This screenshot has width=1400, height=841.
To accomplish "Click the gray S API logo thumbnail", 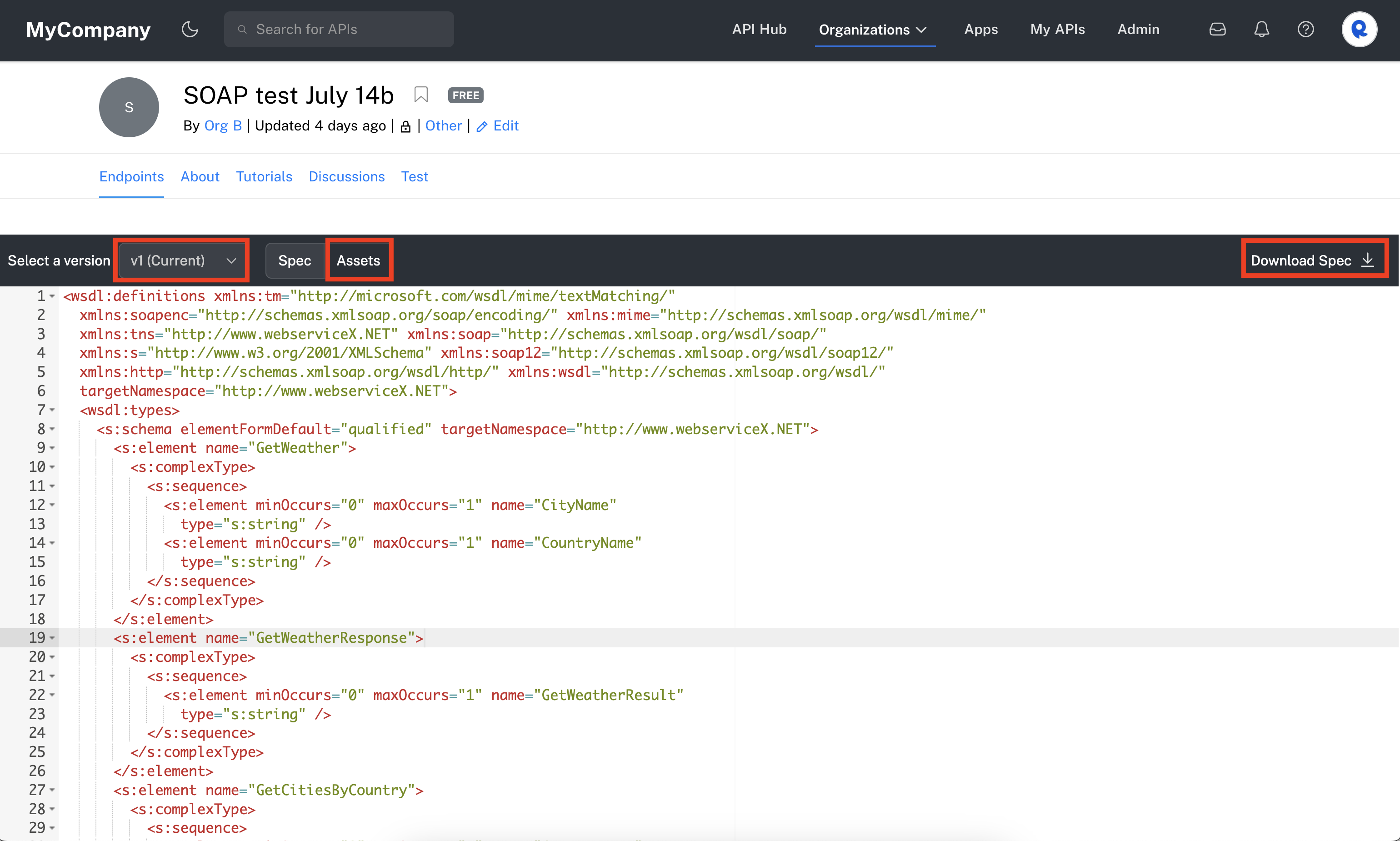I will [129, 107].
